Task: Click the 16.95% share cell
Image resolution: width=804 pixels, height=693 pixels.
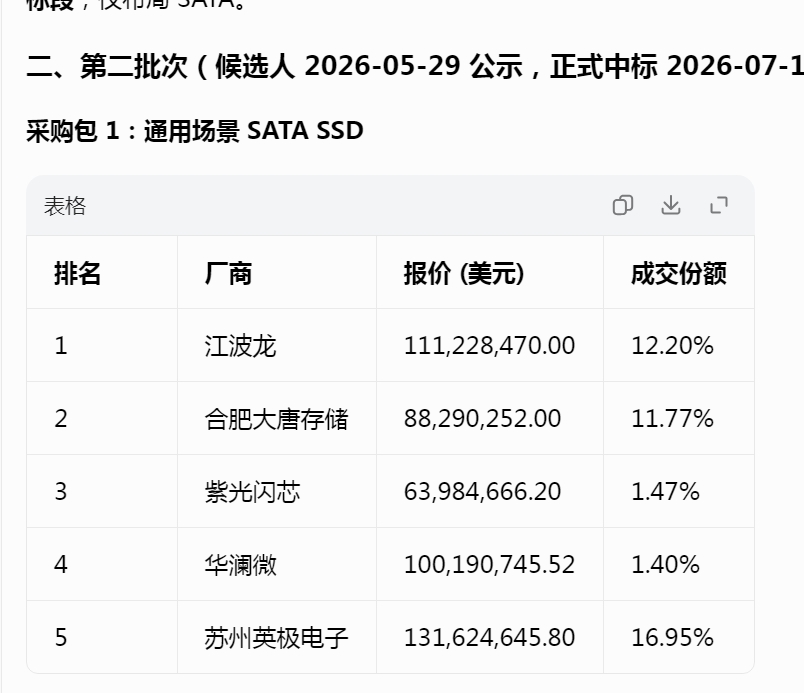Action: point(672,638)
